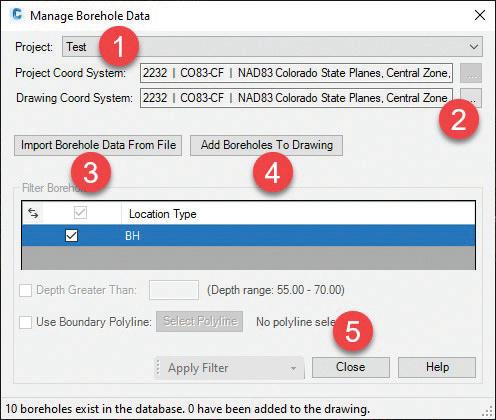Expand the Apply Filter dropdown arrow
Image resolution: width=496 pixels, height=420 pixels.
click(293, 368)
